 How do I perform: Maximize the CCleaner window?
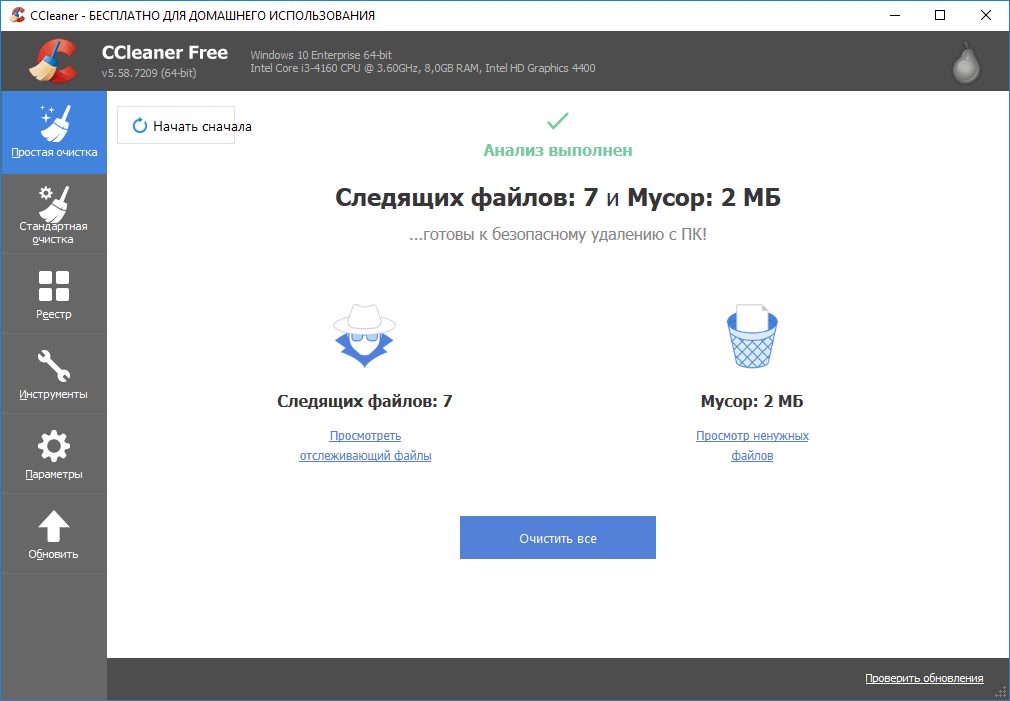(940, 15)
